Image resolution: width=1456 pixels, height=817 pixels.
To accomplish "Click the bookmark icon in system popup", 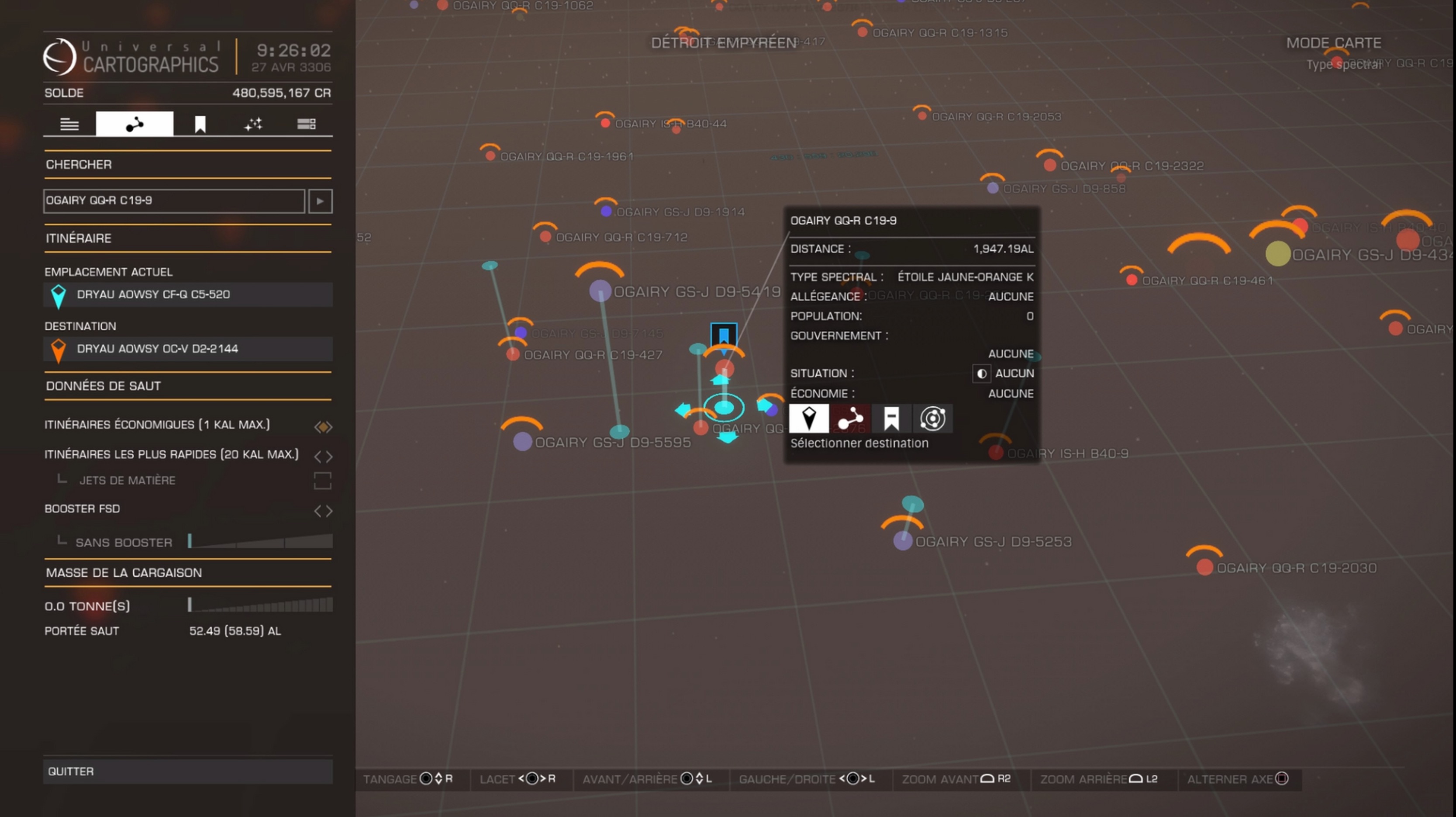I will (x=891, y=419).
